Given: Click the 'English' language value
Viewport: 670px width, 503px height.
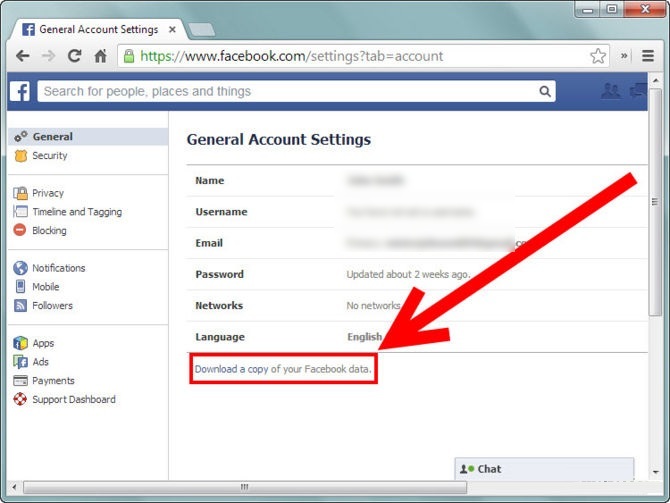Looking at the screenshot, I should [364, 337].
